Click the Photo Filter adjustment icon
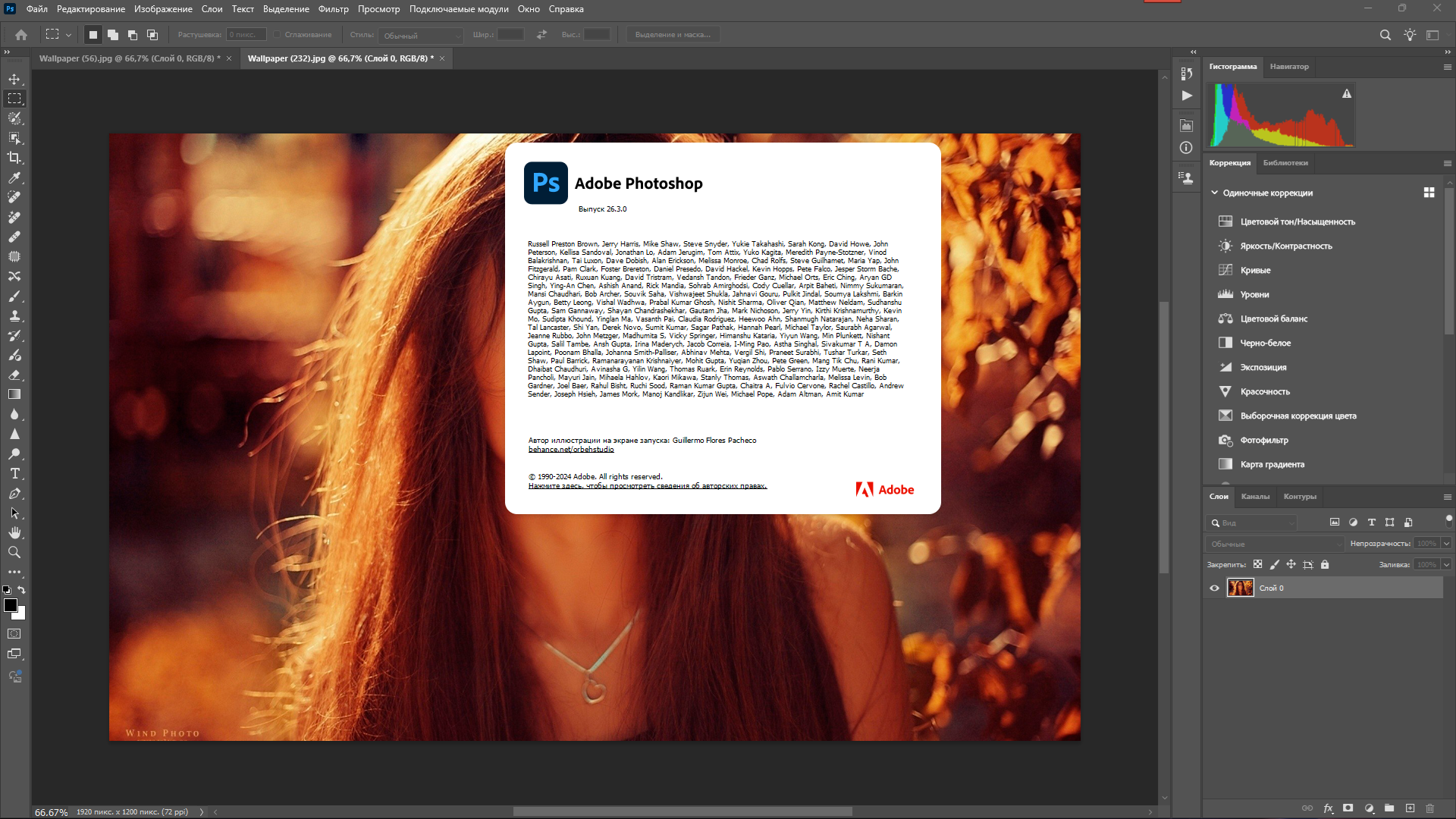Screen dimensions: 1456x819 [1225, 440]
